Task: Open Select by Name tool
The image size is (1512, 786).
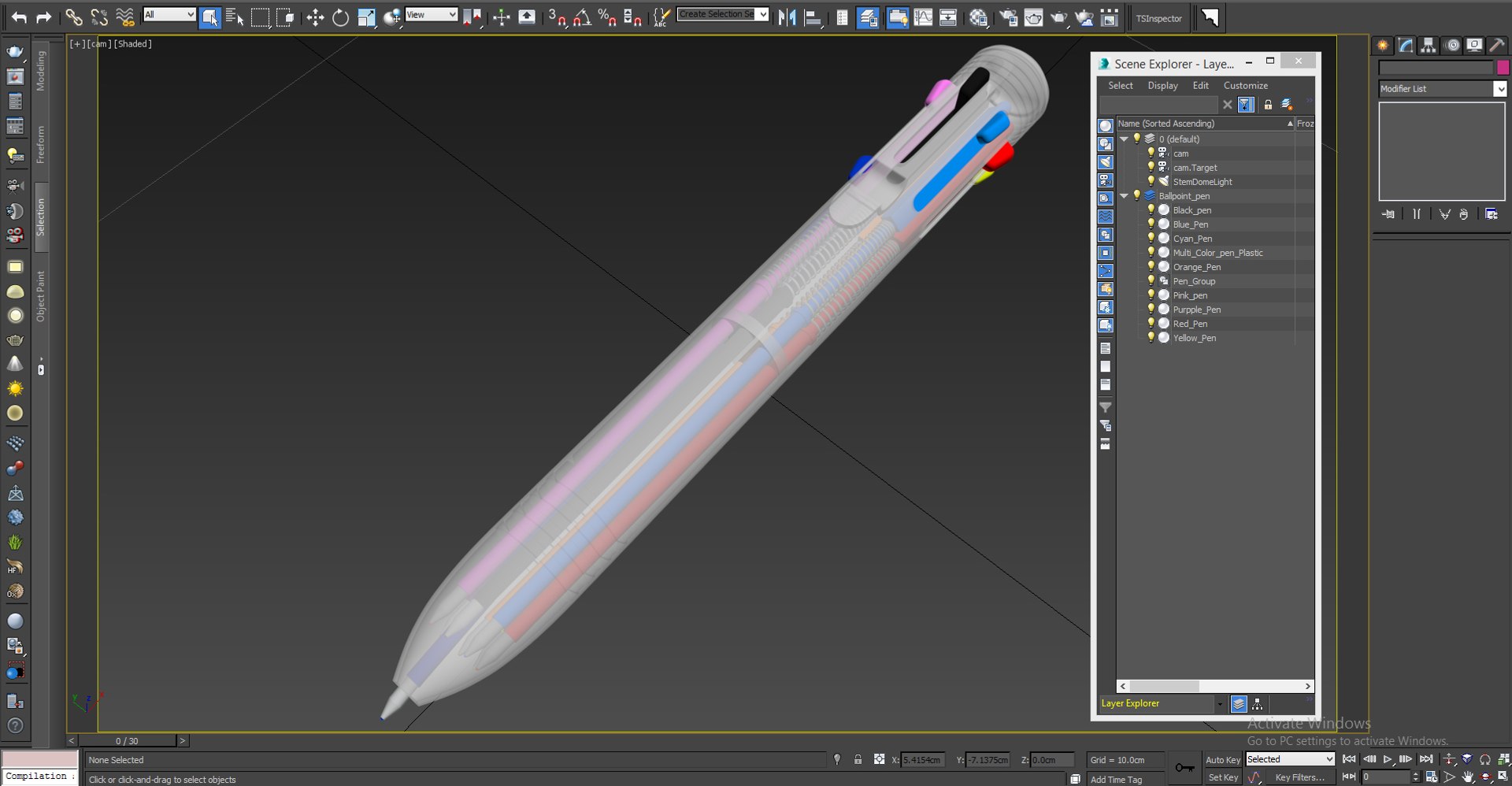Action: pyautogui.click(x=235, y=17)
